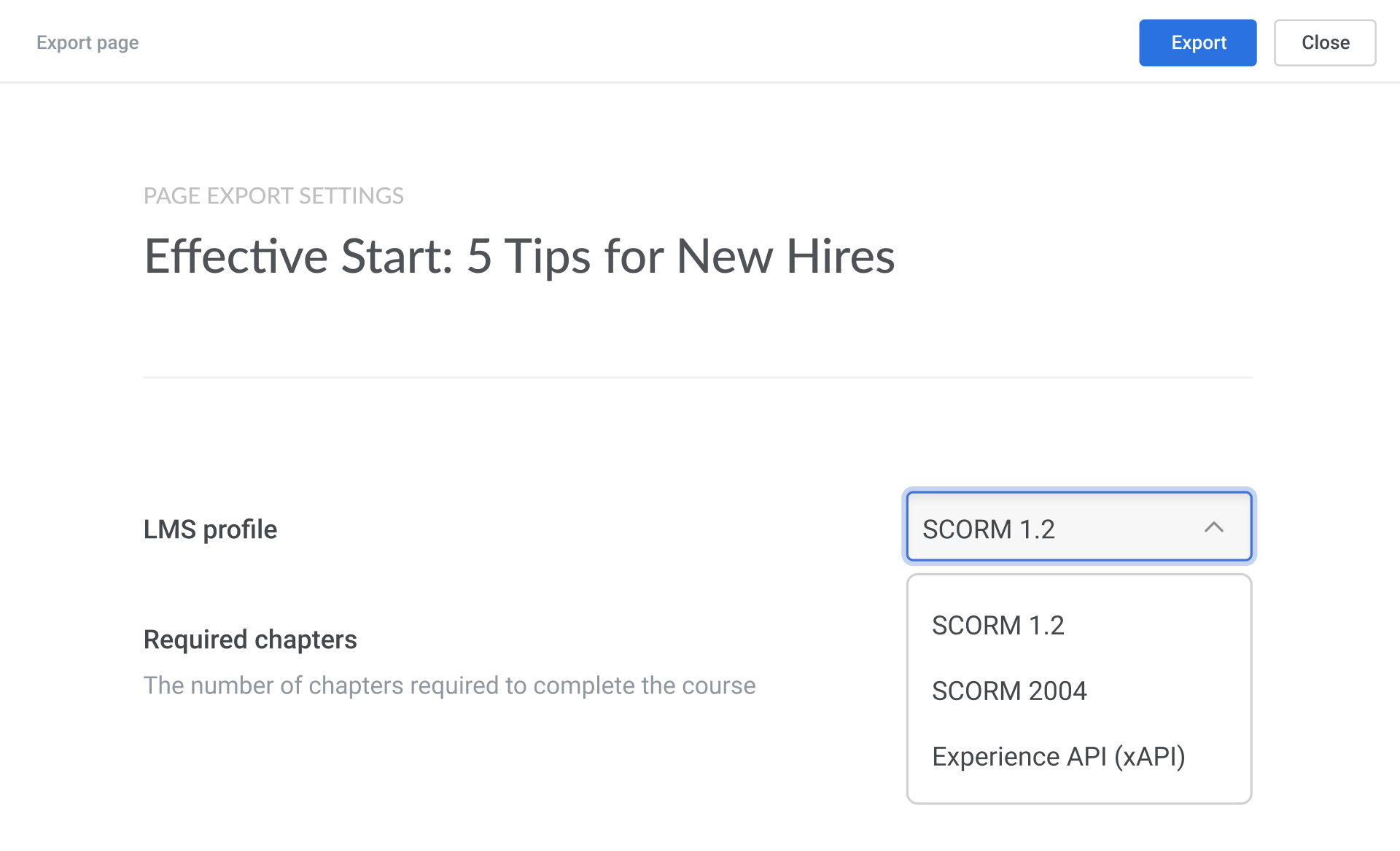The width and height of the screenshot is (1400, 851).
Task: Click the Export page header label
Action: coord(87,43)
